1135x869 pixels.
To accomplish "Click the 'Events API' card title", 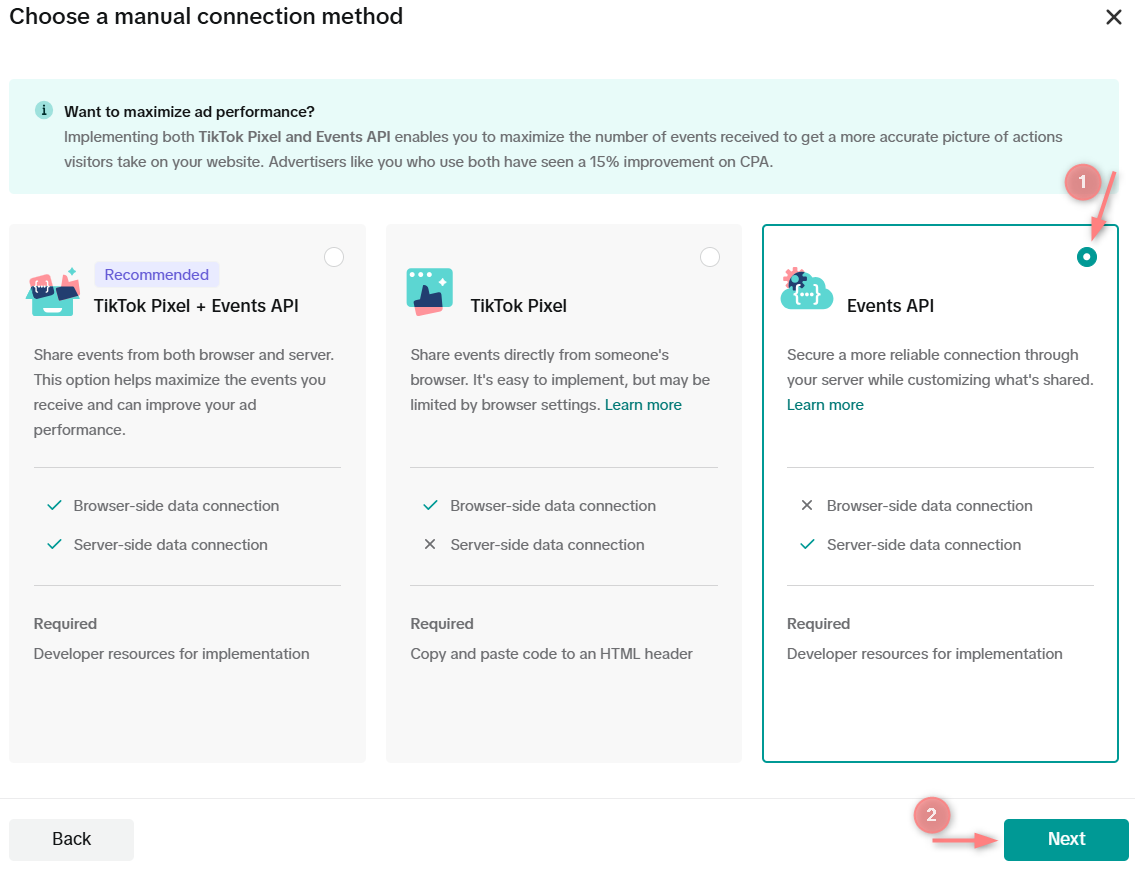I will [x=890, y=306].
